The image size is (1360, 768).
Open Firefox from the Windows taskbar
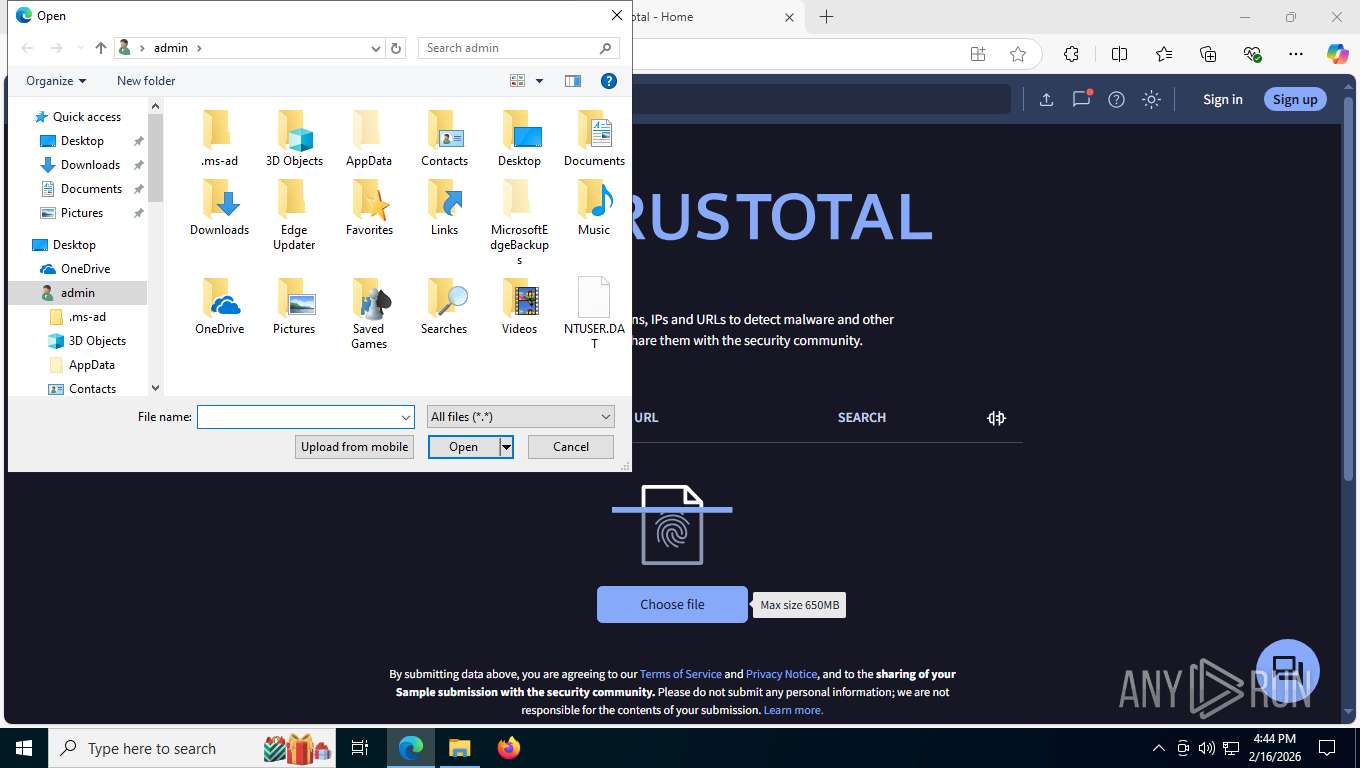coord(509,748)
